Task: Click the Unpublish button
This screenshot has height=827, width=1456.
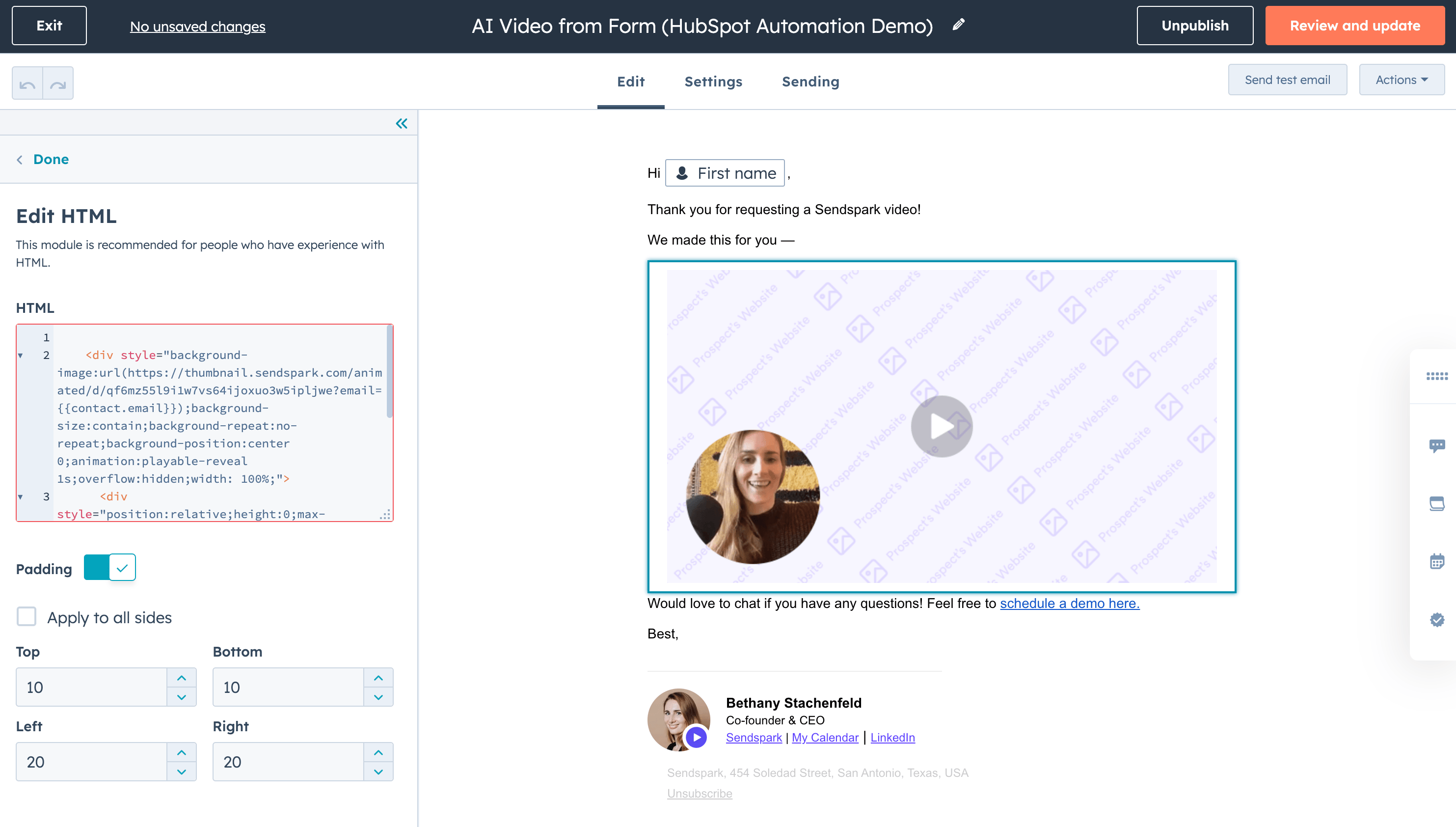Action: [1195, 26]
